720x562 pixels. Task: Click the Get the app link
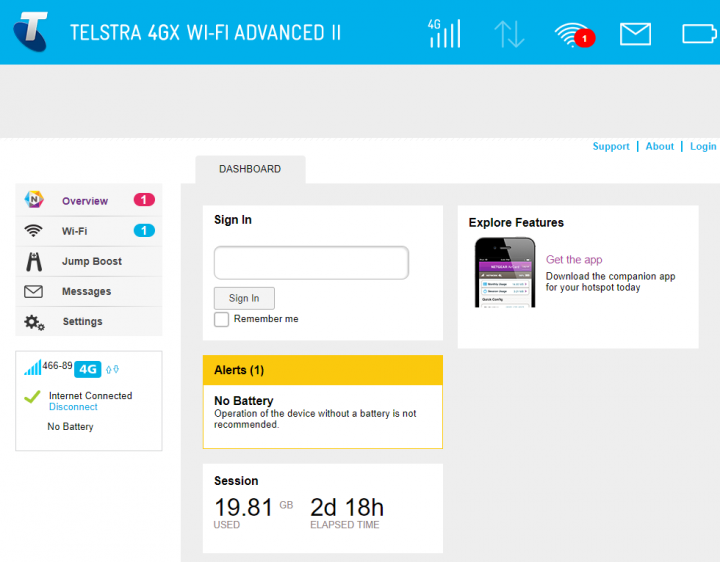pos(574,260)
